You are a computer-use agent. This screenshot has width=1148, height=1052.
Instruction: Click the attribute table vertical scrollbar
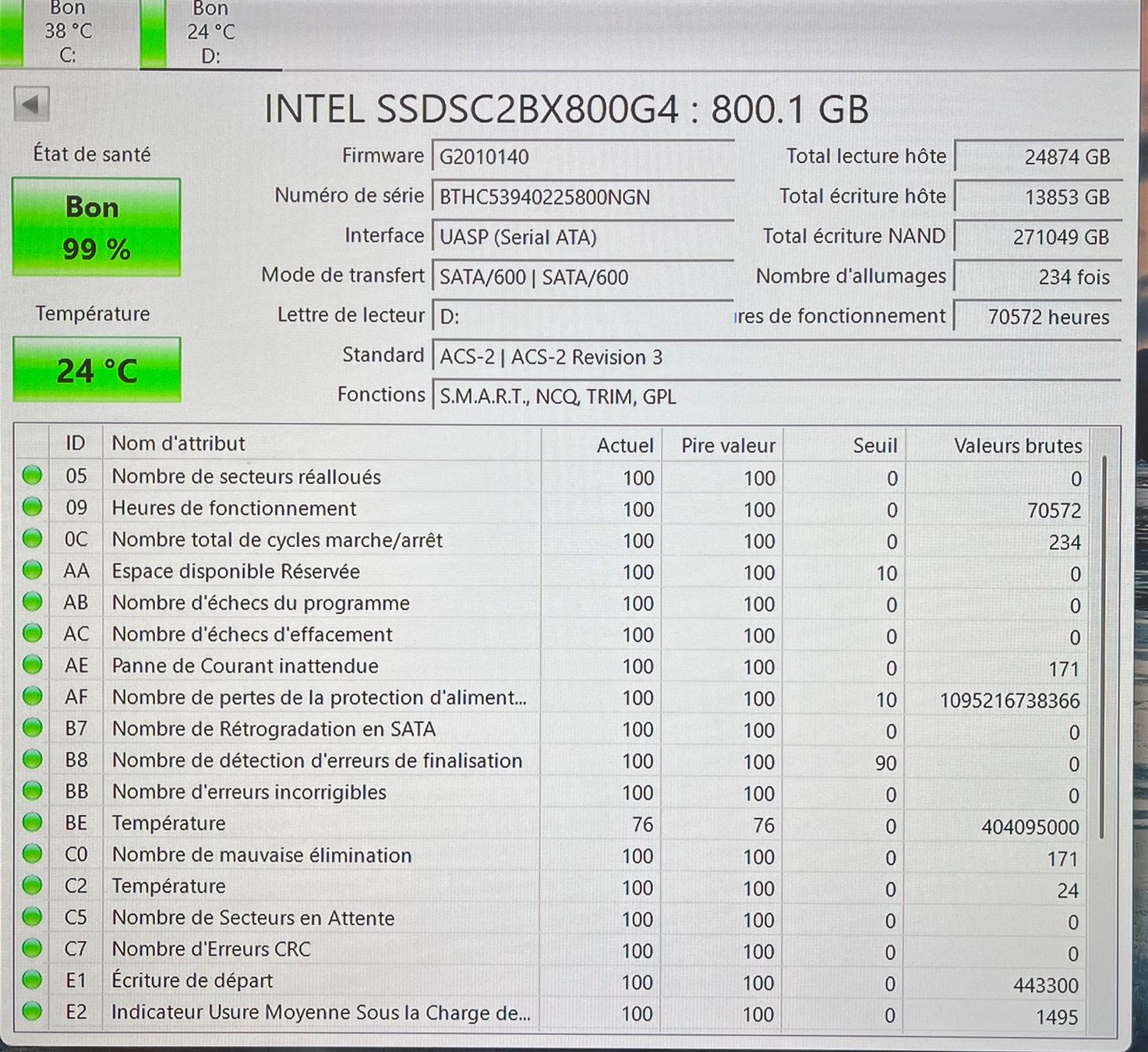click(1103, 647)
